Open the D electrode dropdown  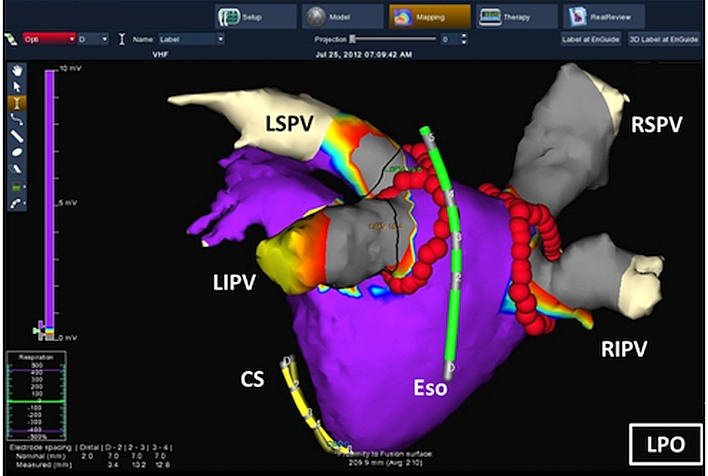tap(93, 39)
